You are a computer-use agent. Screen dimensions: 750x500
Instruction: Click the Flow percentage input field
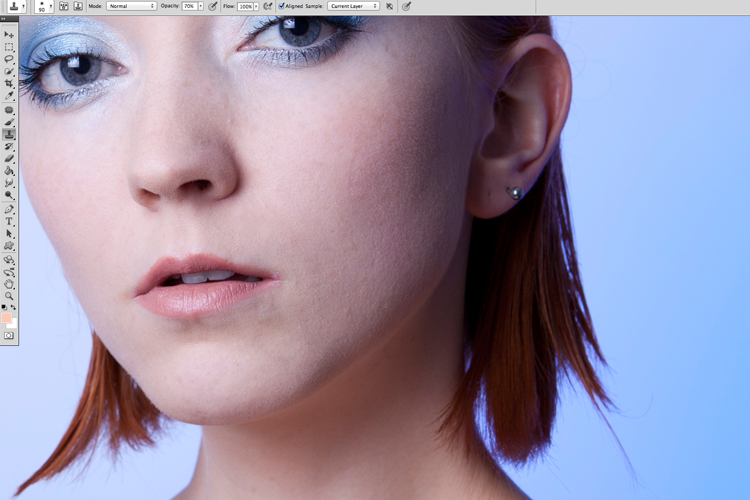[x=245, y=6]
